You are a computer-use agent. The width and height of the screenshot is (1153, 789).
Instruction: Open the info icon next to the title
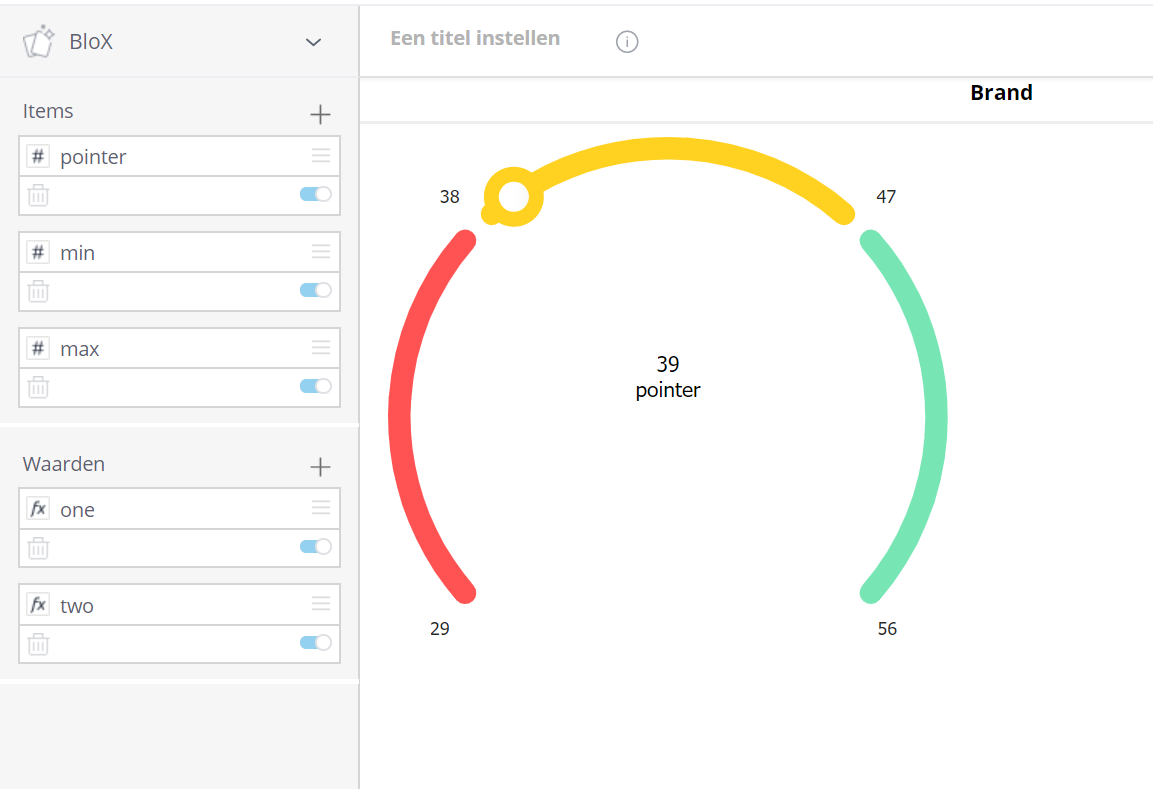point(626,41)
